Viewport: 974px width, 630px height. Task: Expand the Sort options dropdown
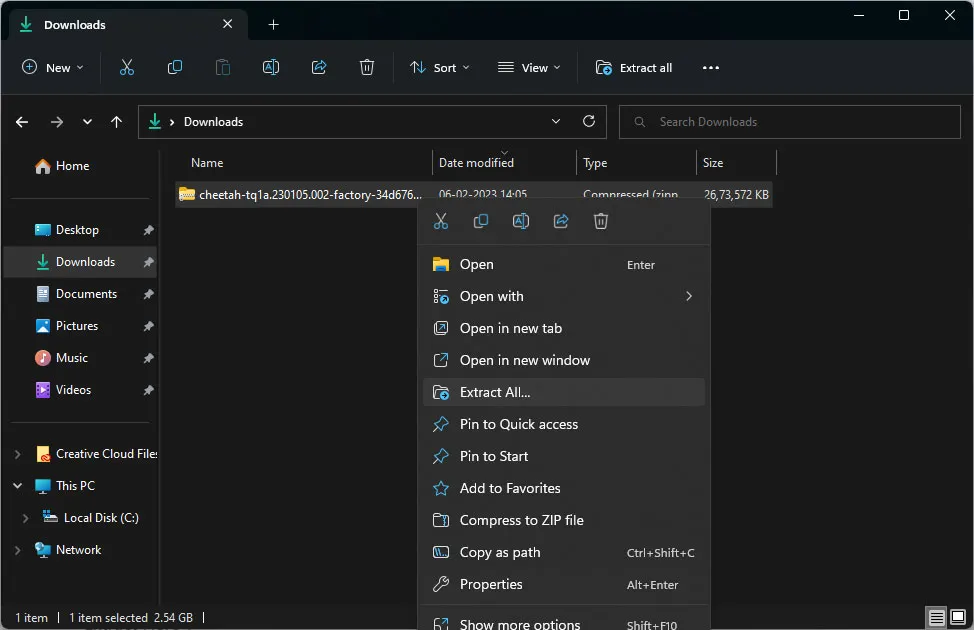pyautogui.click(x=440, y=67)
